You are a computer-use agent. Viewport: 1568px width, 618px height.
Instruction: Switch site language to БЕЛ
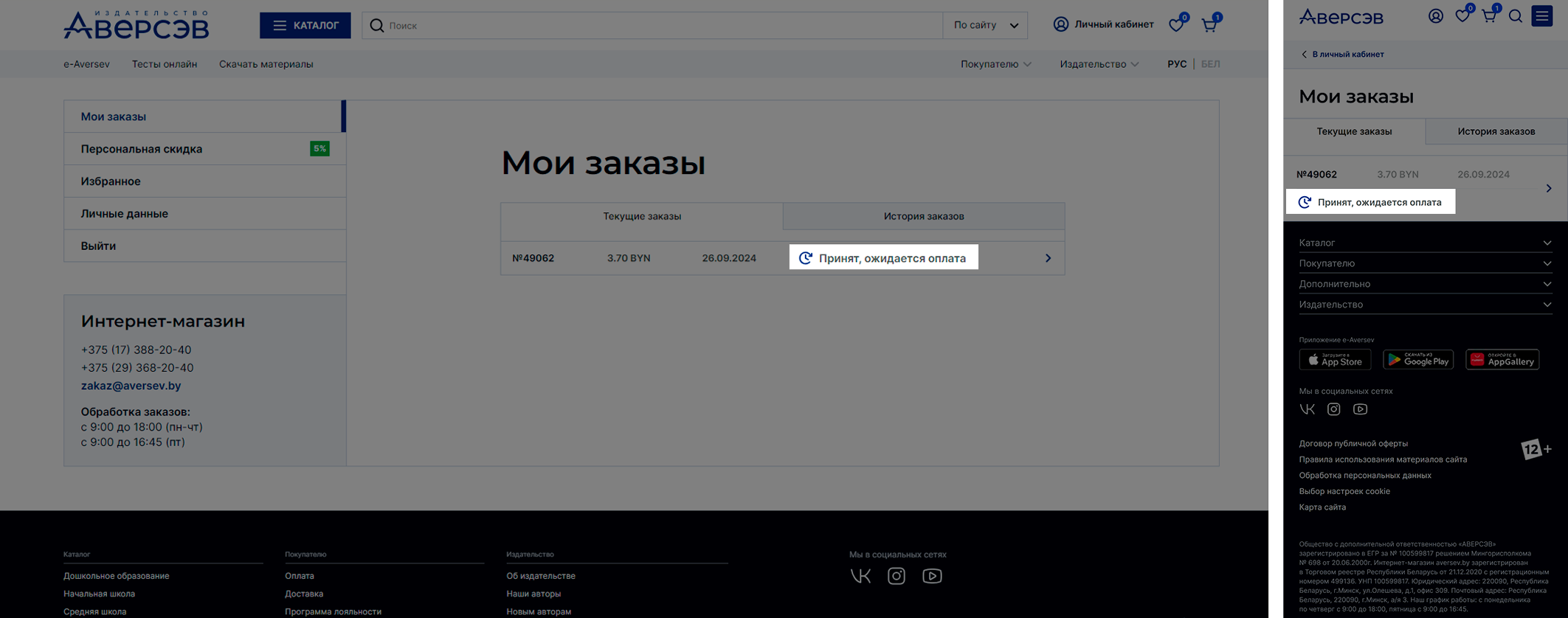pyautogui.click(x=1210, y=64)
